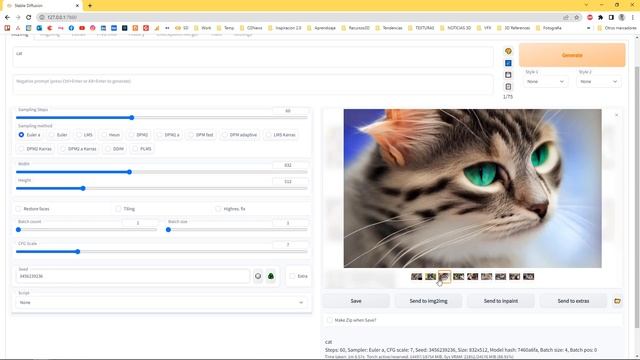
Task: Select the LMS sampling method
Action: click(84, 135)
